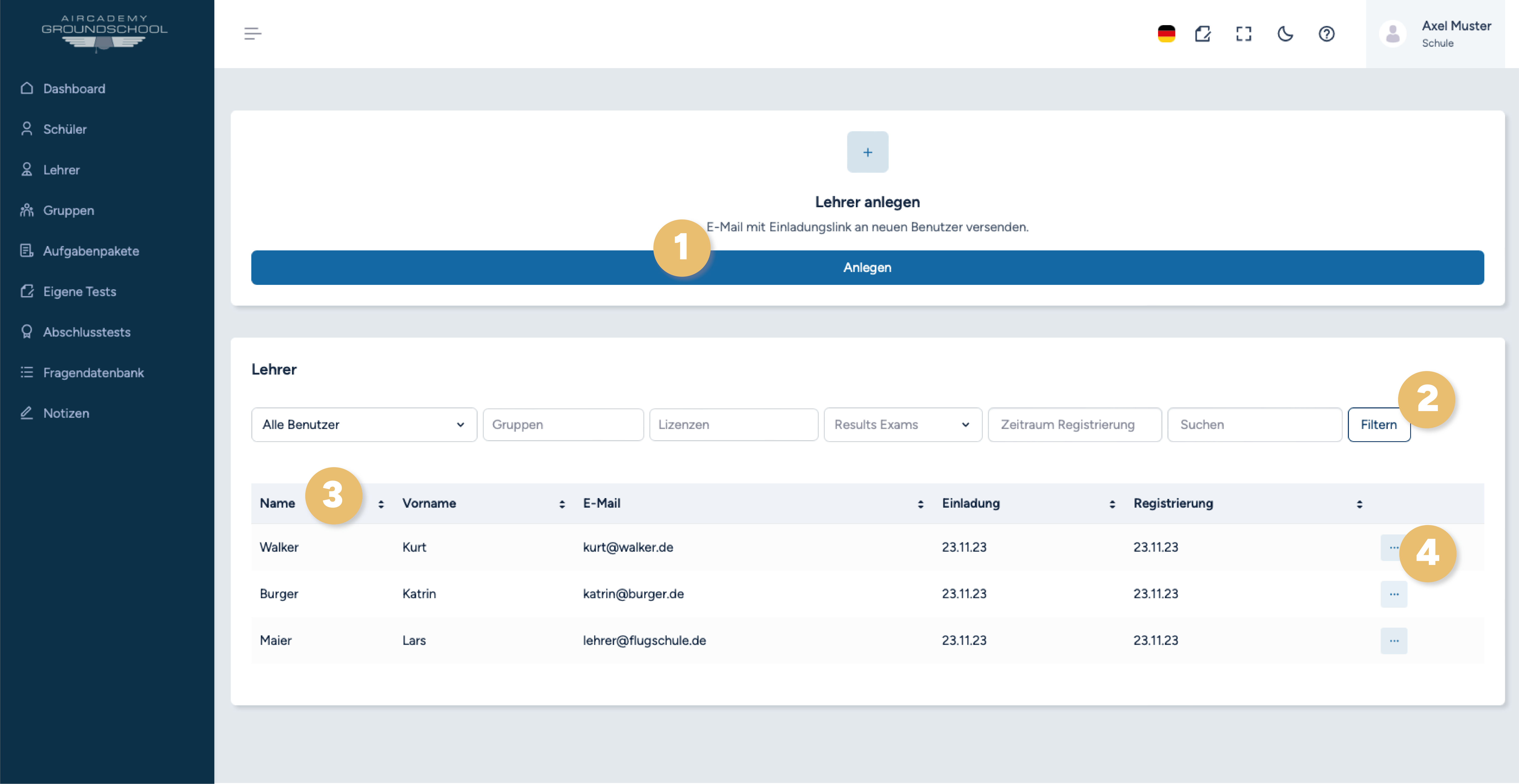Click the Aufgabenpakete document icon
This screenshot has height=784, width=1519.
tap(27, 251)
